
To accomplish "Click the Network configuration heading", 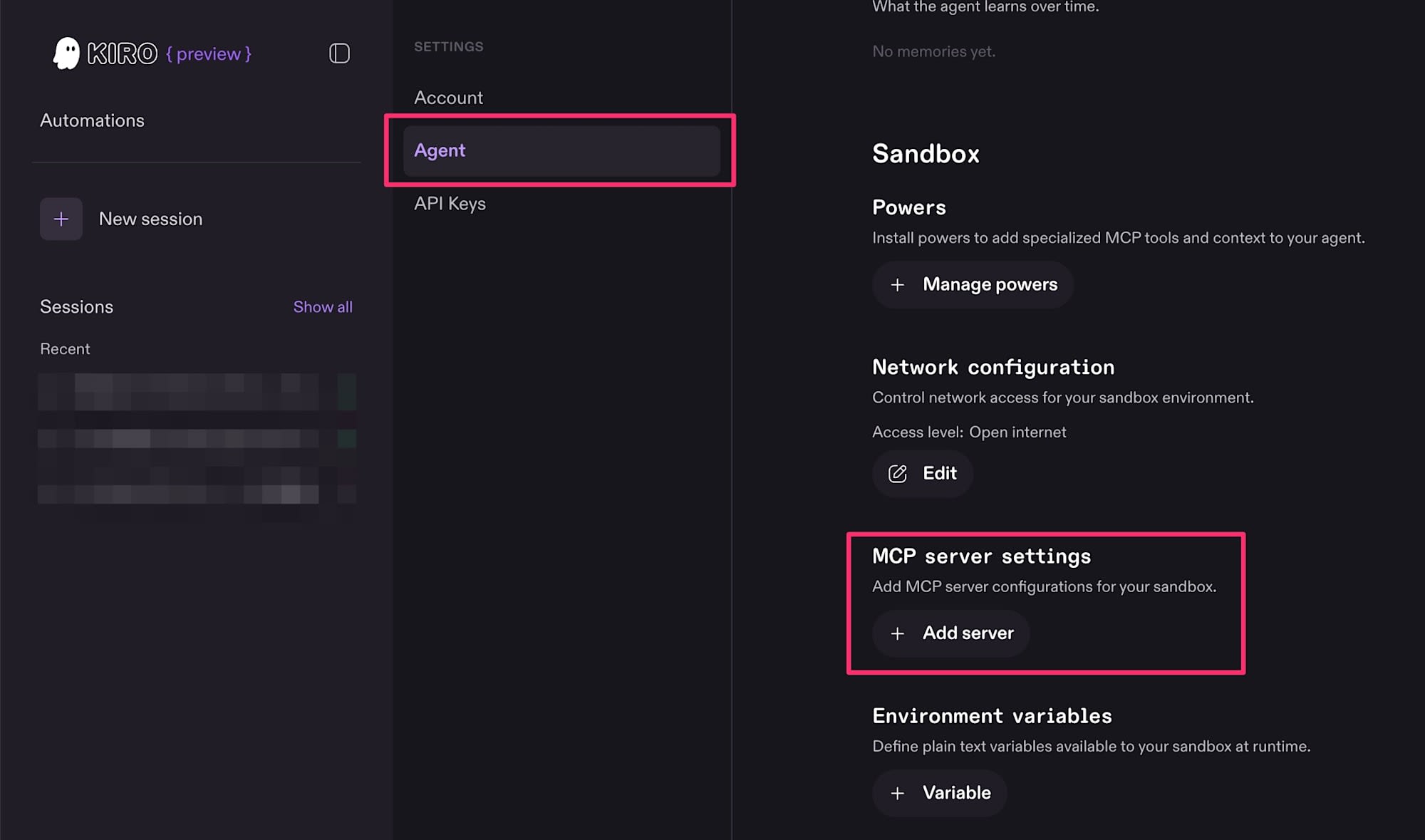I will pyautogui.click(x=993, y=368).
